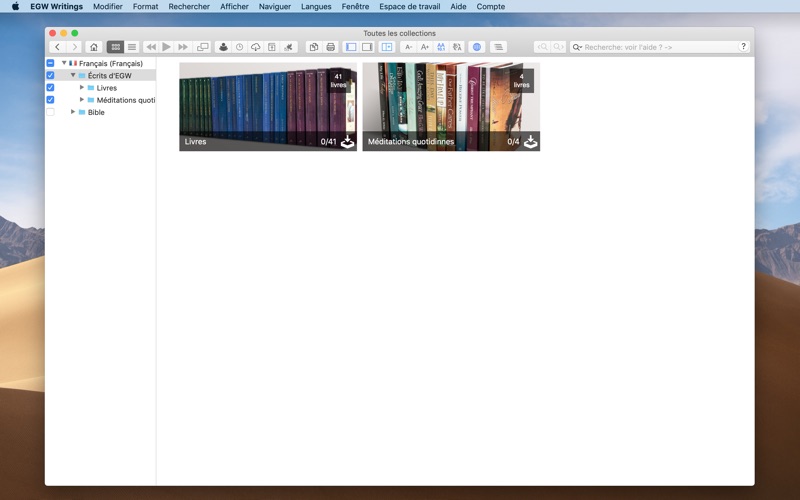Open the Méditations quotidiennes collection thumbnail
Screen dimensions: 800x500
click(x=451, y=107)
